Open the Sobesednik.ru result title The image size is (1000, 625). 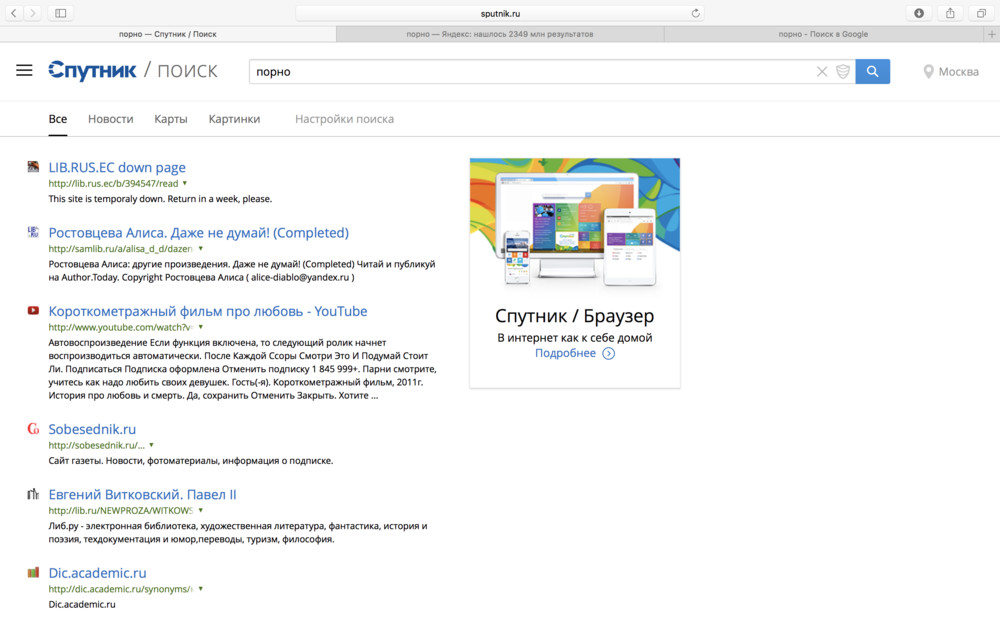coord(92,429)
